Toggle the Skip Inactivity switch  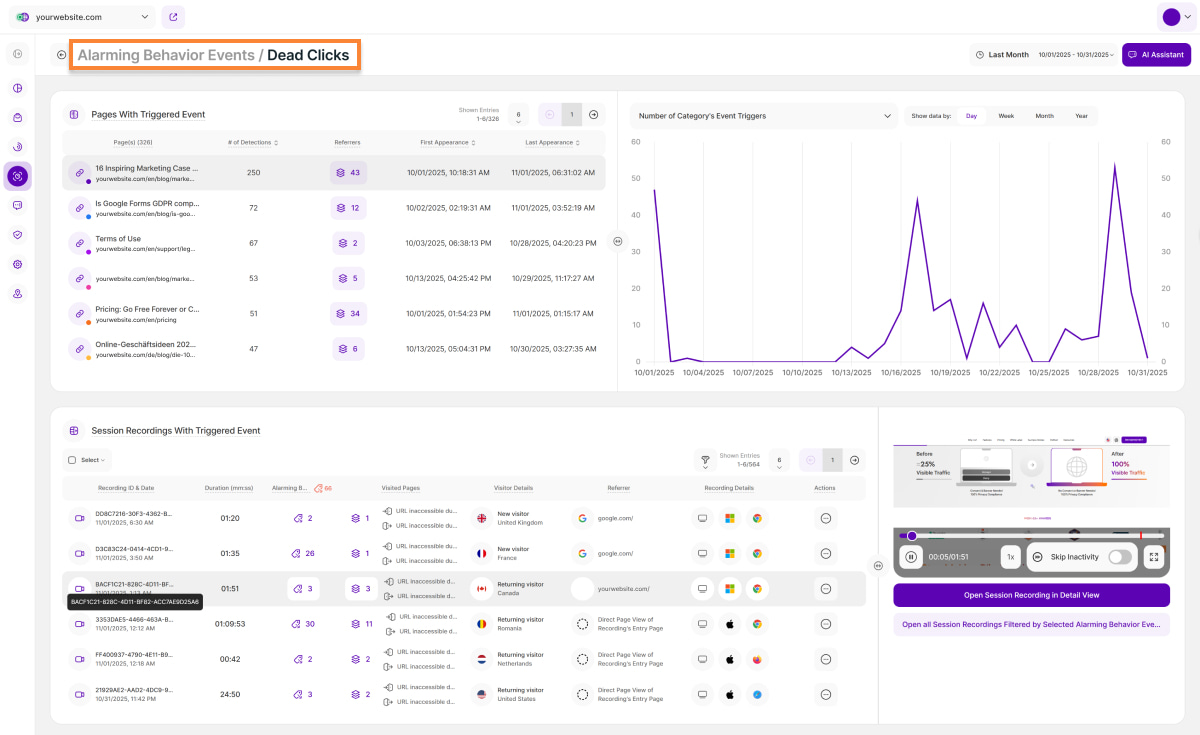click(1120, 557)
